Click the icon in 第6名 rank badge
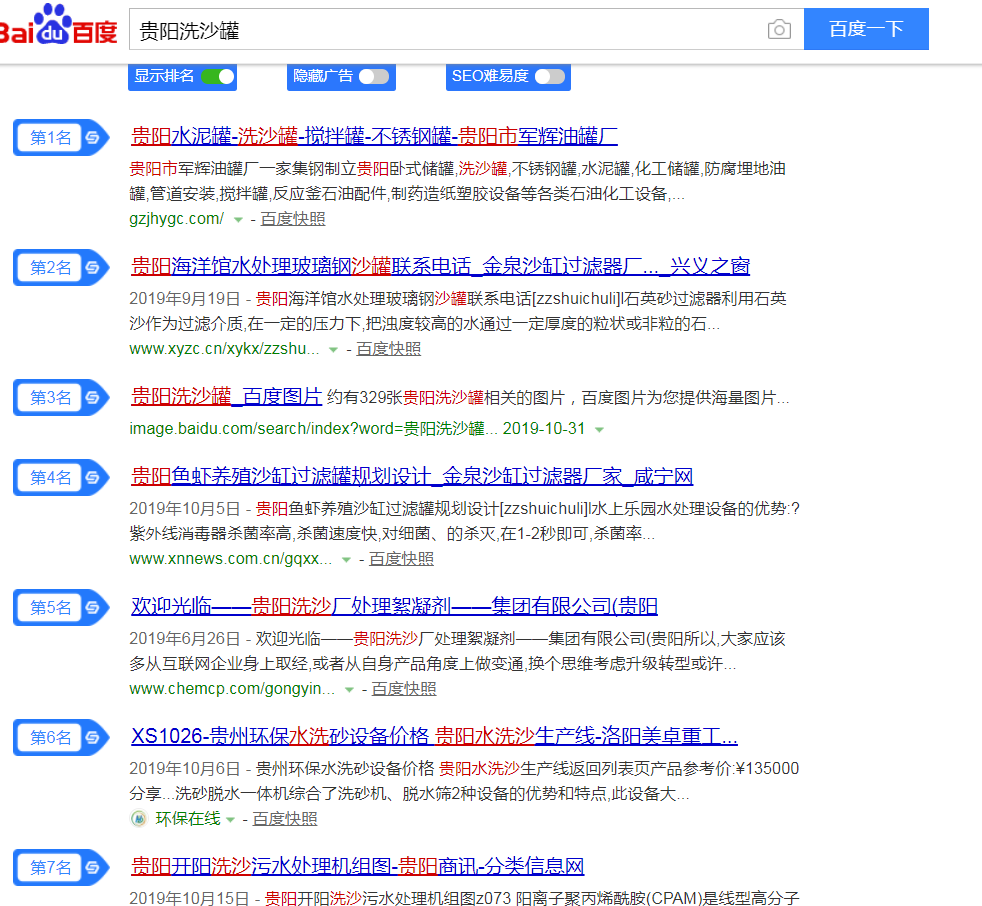 93,737
